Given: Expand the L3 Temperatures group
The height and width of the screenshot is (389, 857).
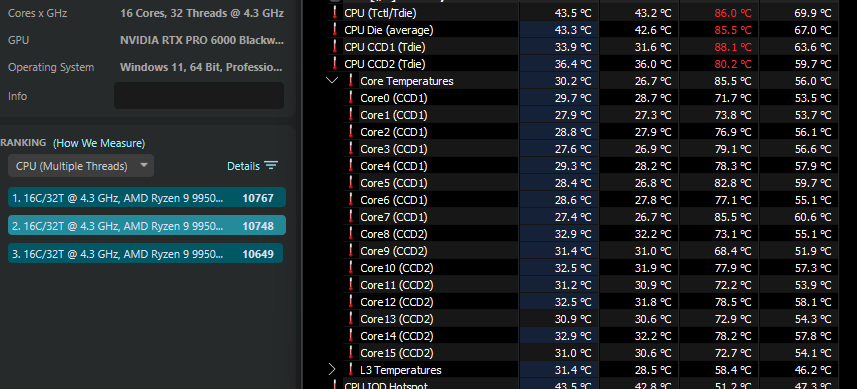Looking at the screenshot, I should [332, 370].
